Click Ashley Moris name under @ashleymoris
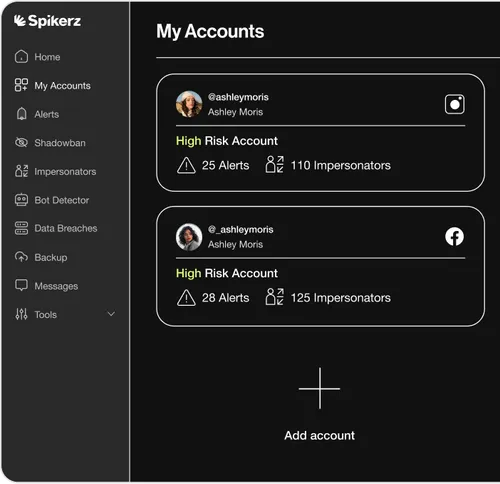The height and width of the screenshot is (484, 500). coord(235,112)
